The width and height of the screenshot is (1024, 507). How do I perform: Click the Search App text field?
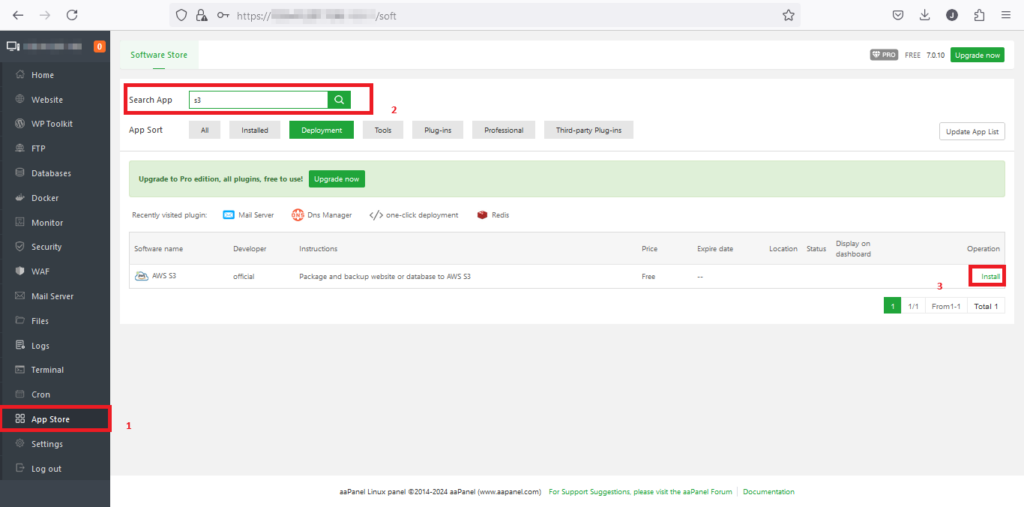click(x=258, y=100)
